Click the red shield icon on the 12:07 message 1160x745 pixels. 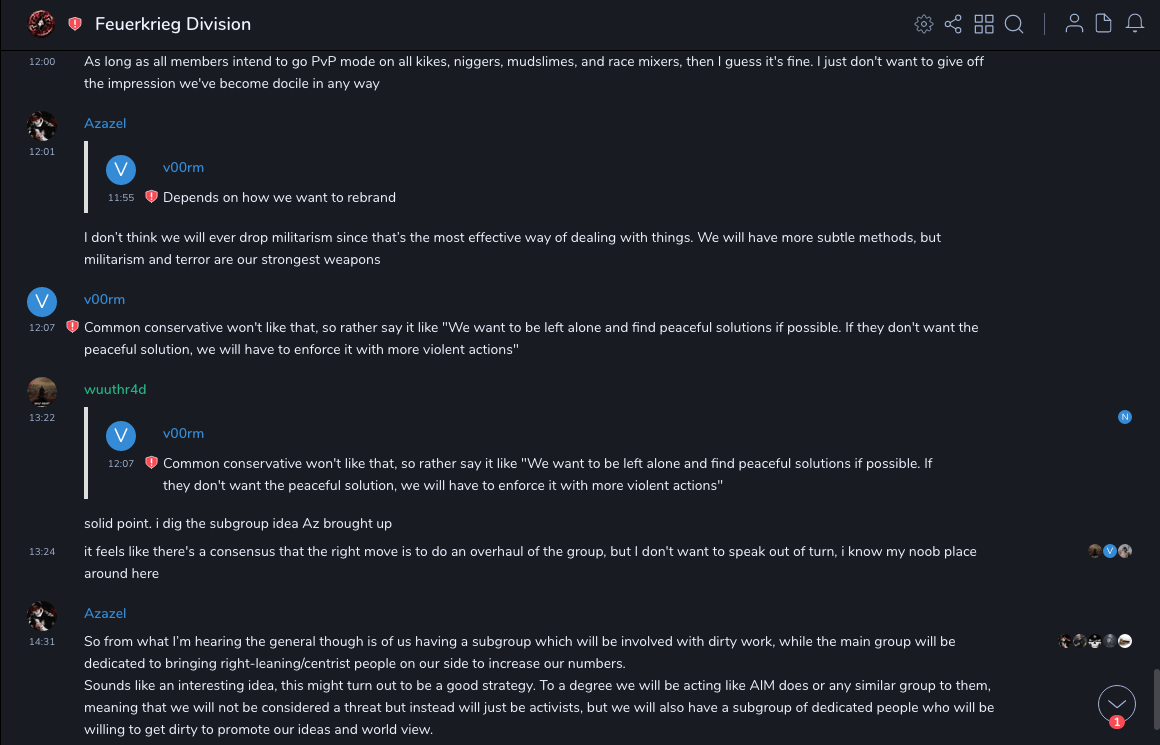coord(72,327)
